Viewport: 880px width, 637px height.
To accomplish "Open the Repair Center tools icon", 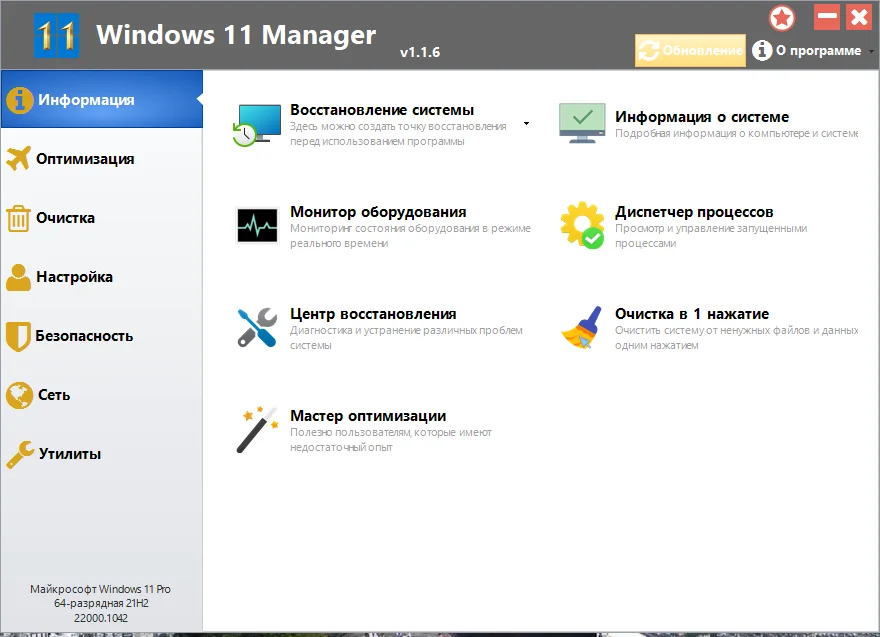I will [x=257, y=328].
